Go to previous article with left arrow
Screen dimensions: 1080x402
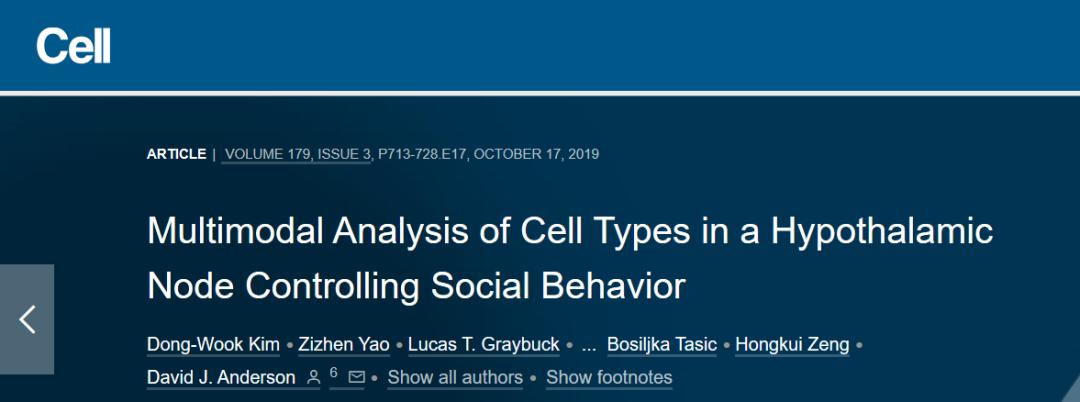pos(27,319)
